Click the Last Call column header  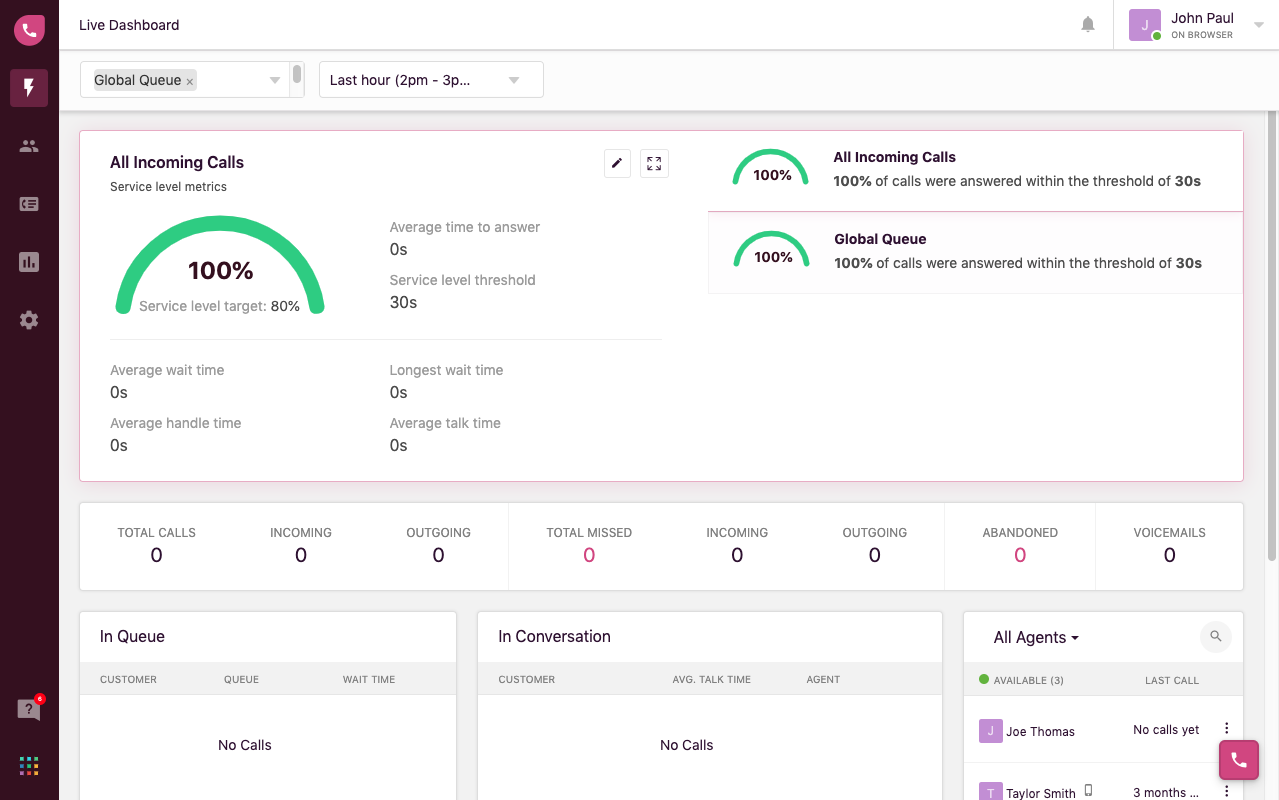(x=1172, y=680)
